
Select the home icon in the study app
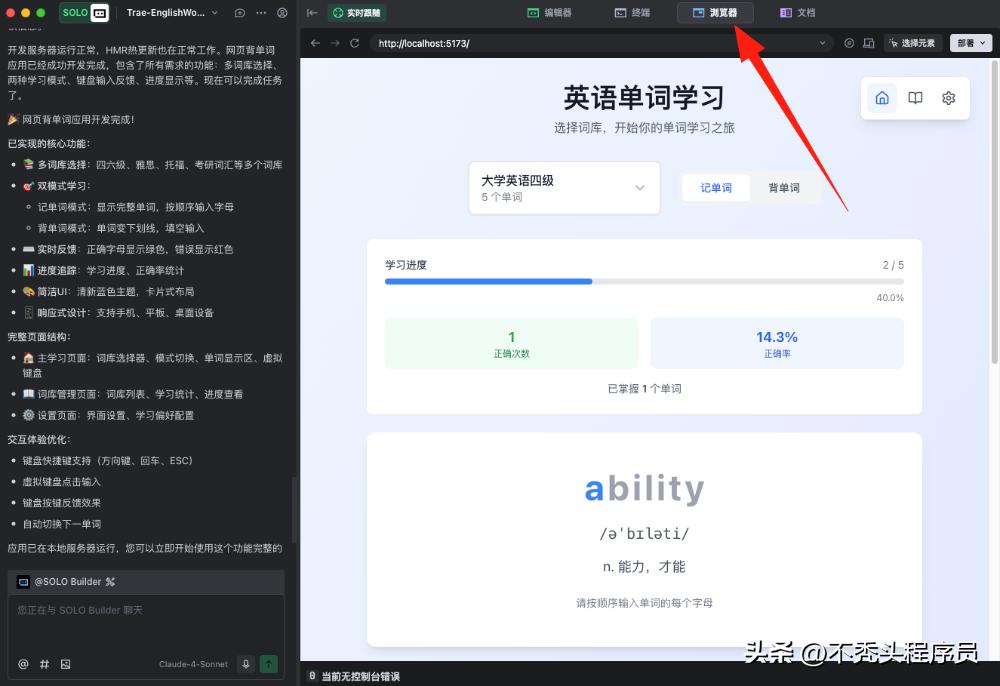(x=882, y=97)
